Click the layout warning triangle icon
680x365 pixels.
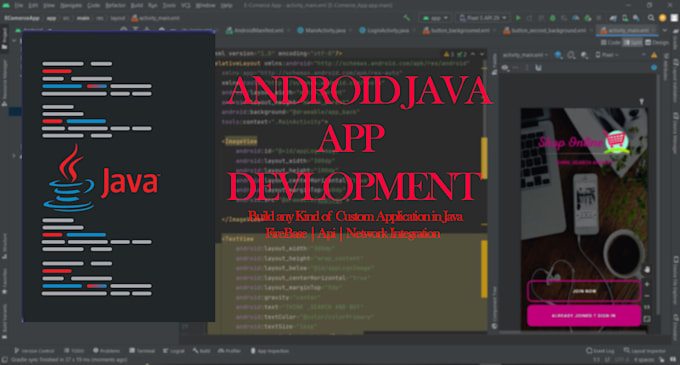pos(654,55)
